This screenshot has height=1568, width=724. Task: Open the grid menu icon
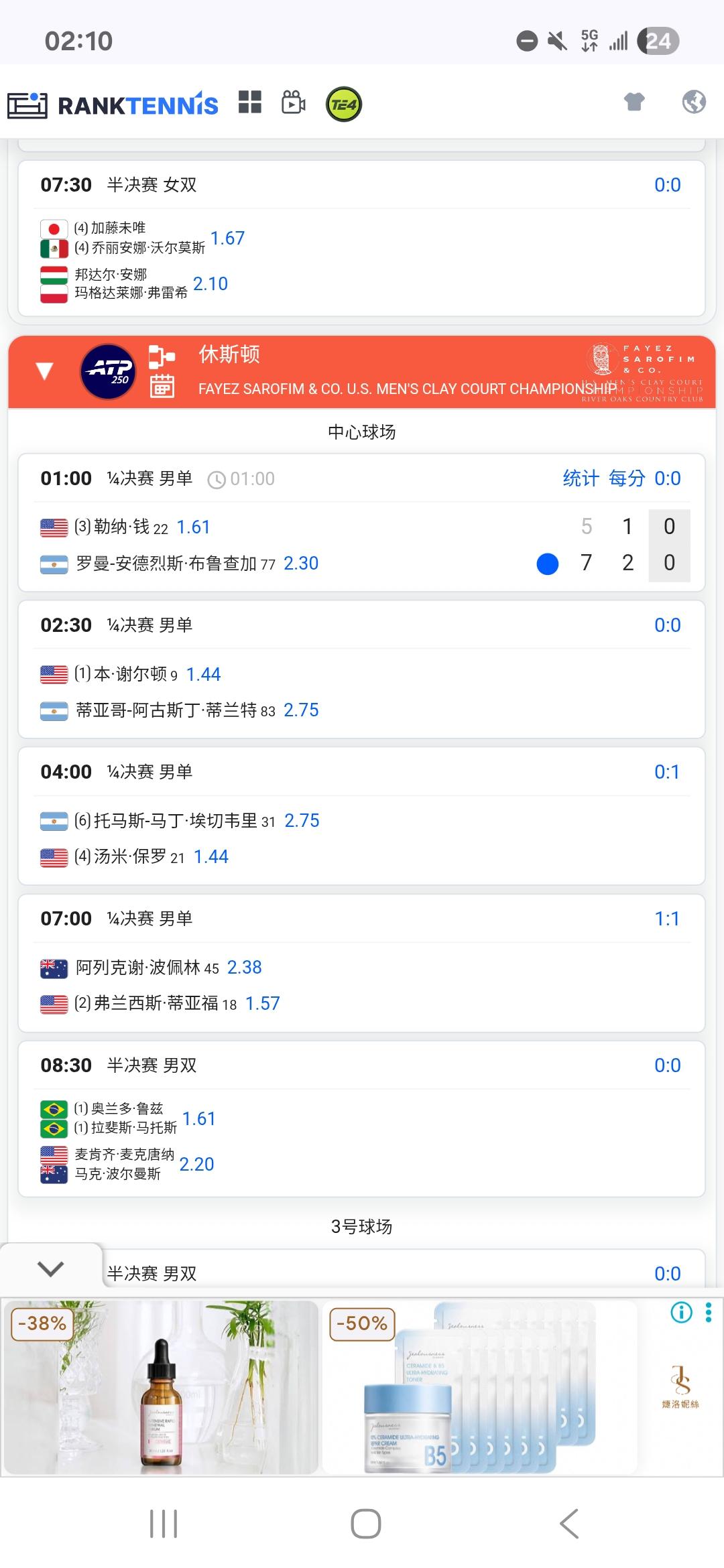point(250,103)
